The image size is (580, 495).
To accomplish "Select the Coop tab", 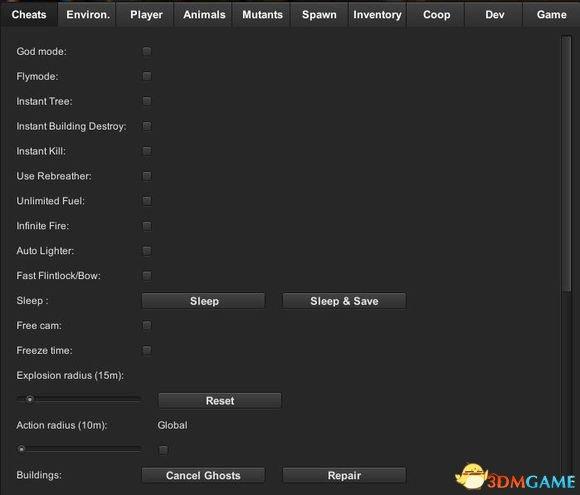I will point(436,14).
